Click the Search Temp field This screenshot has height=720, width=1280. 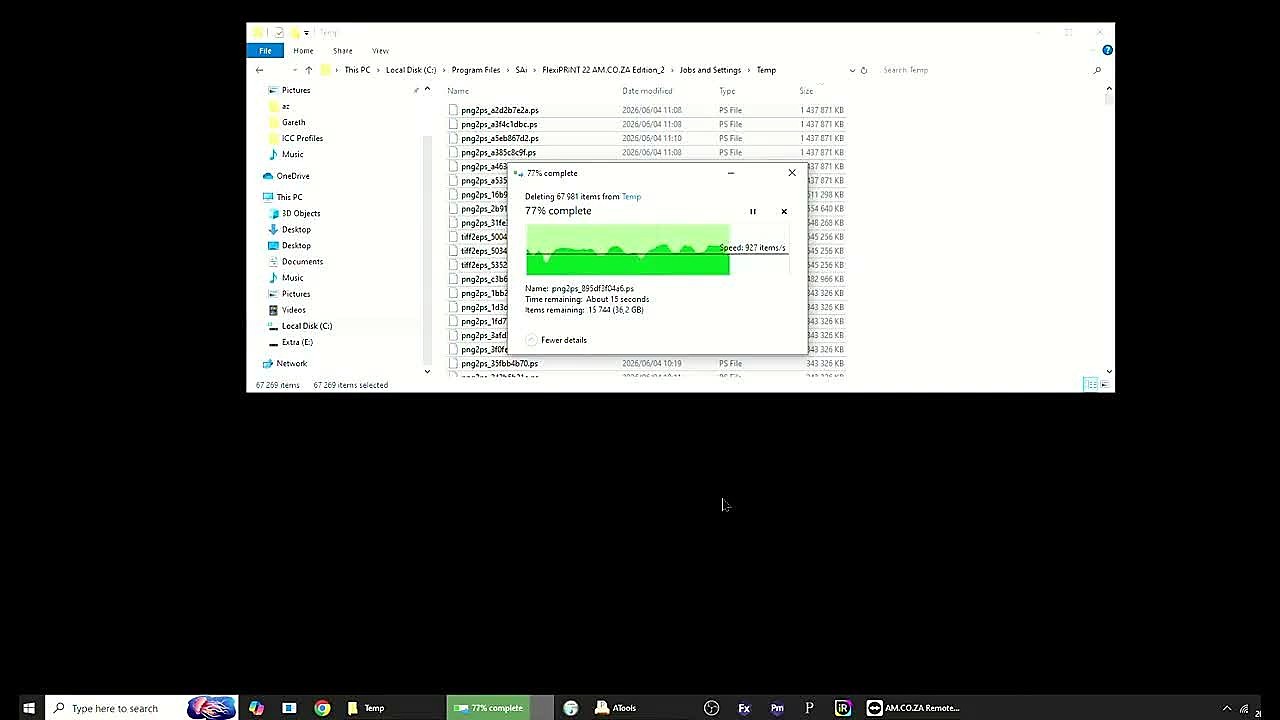coord(990,70)
